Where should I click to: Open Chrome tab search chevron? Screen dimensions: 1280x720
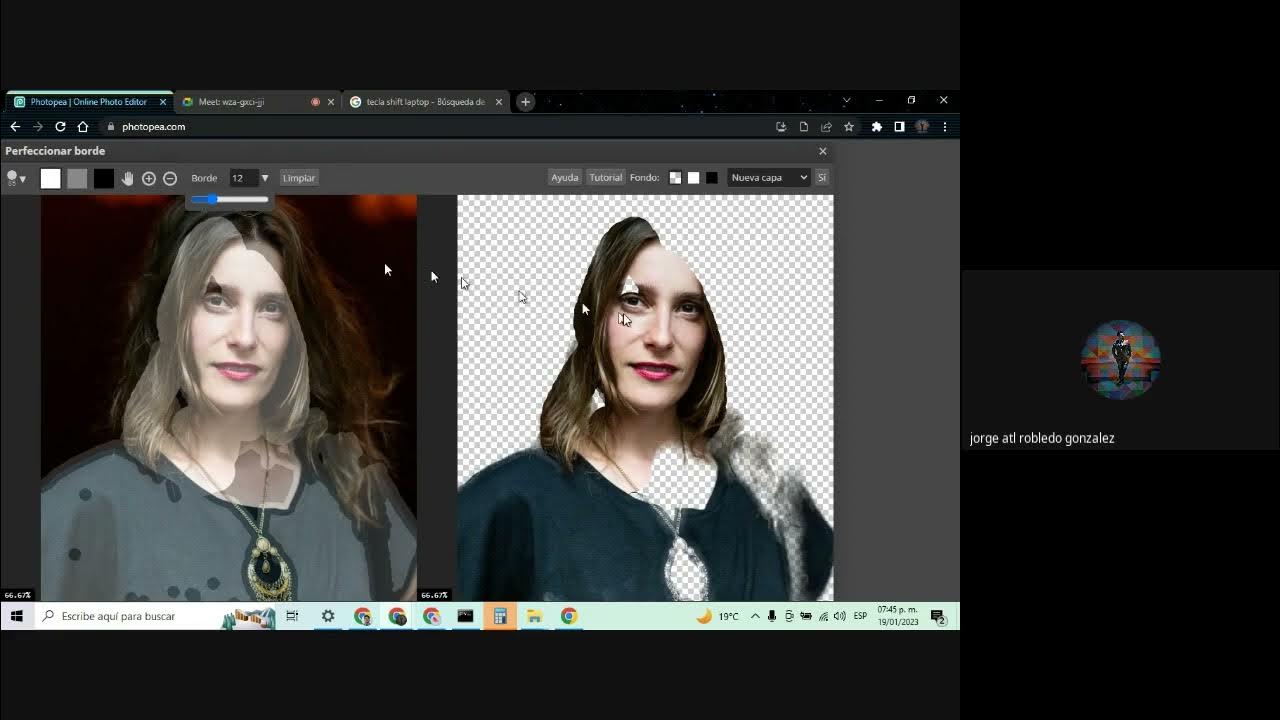pos(847,101)
